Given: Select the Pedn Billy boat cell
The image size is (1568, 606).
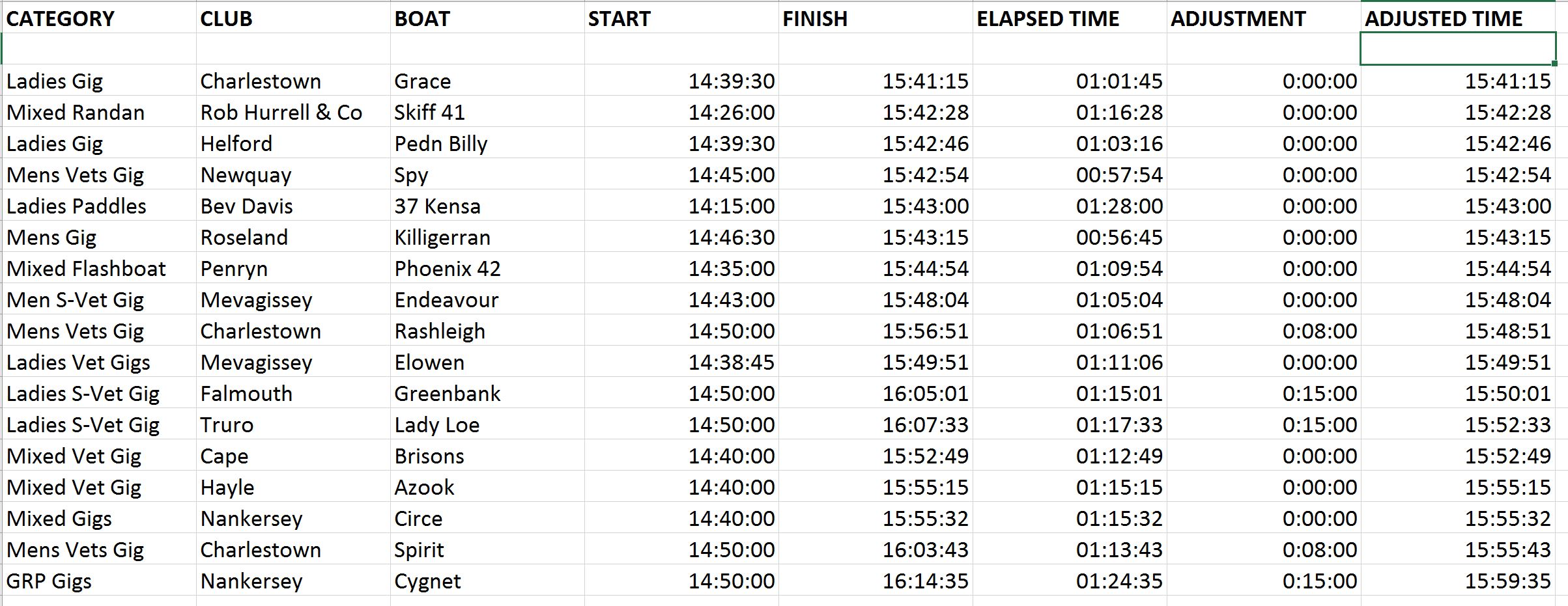Looking at the screenshot, I should click(x=487, y=143).
